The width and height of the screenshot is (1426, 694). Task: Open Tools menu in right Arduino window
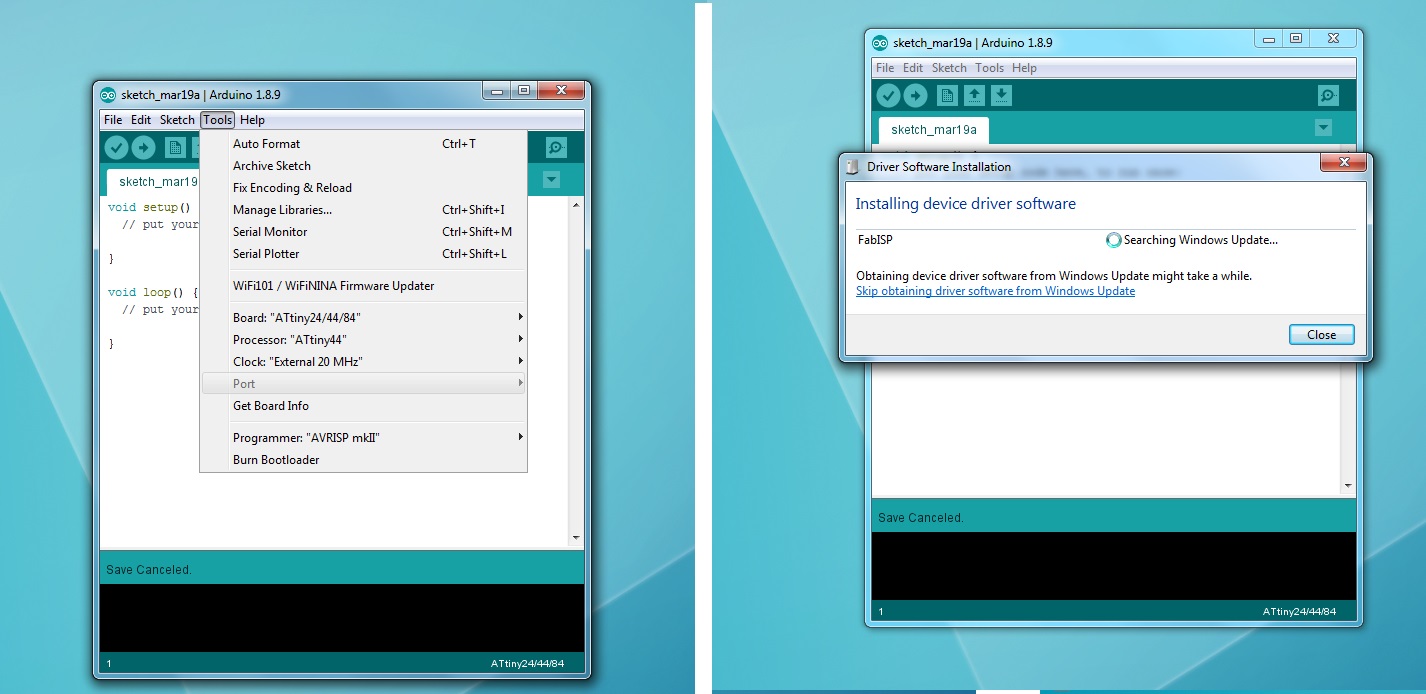(989, 68)
